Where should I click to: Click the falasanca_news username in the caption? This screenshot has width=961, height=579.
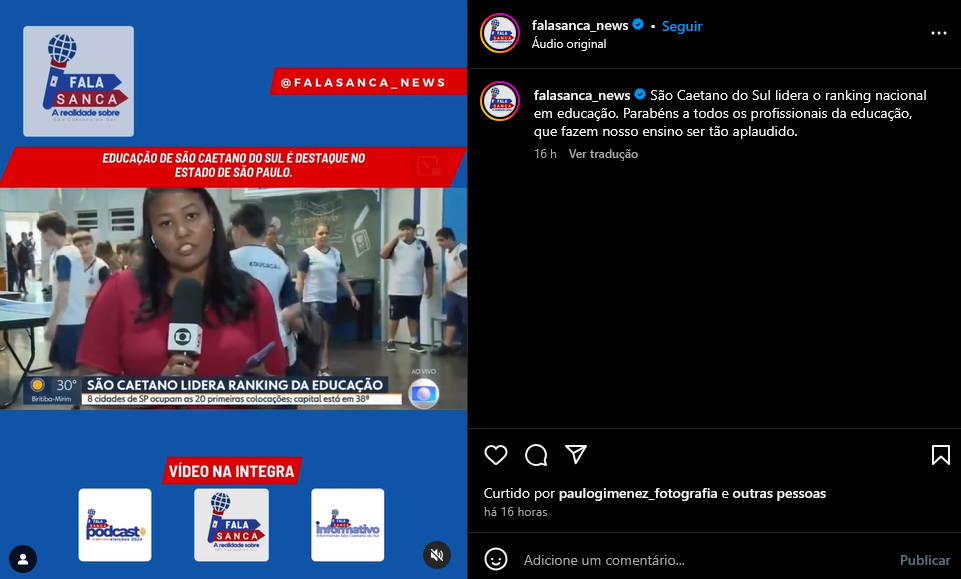tap(582, 96)
